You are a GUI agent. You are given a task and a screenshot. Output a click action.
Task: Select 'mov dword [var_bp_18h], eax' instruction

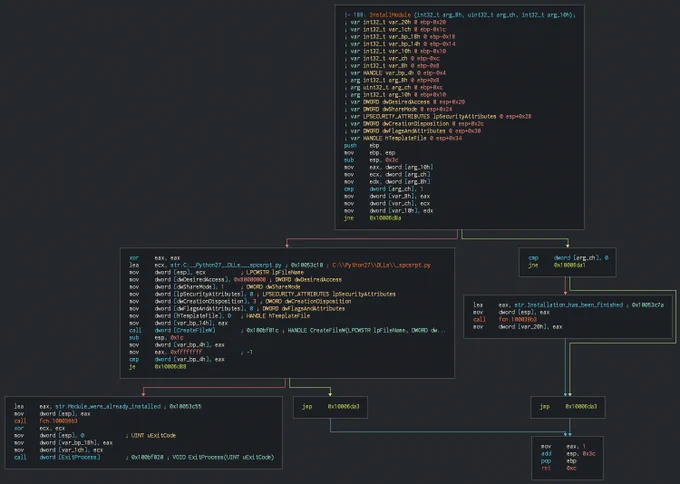pyautogui.click(x=63, y=442)
